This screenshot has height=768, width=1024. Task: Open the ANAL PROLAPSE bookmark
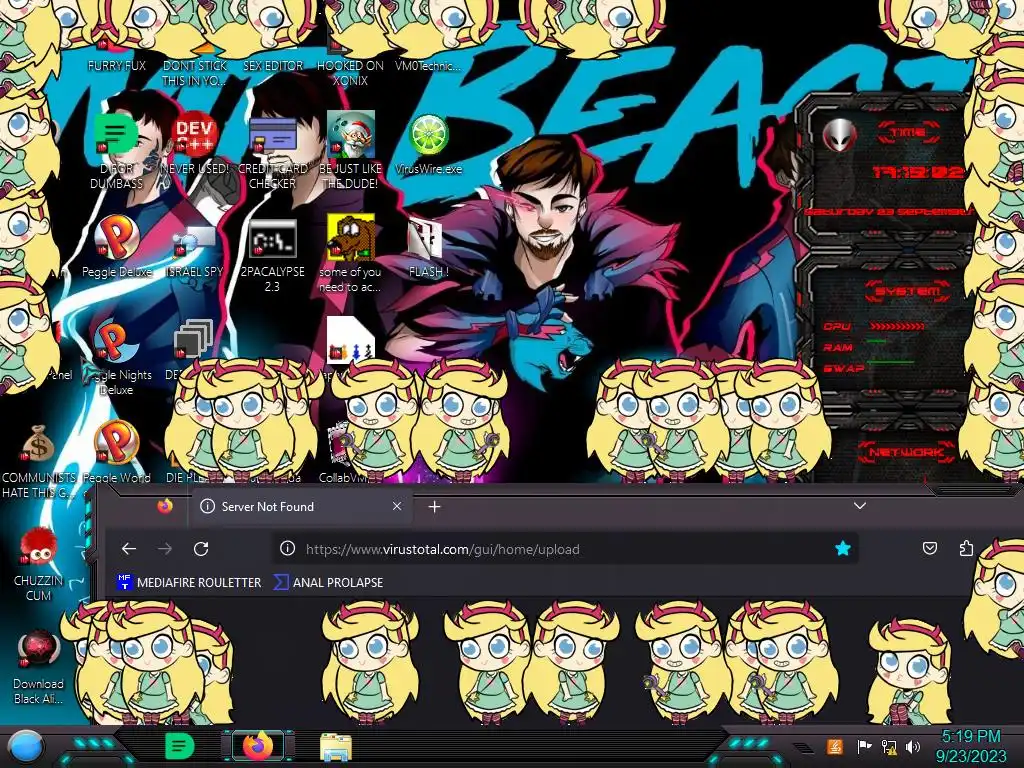click(x=328, y=583)
